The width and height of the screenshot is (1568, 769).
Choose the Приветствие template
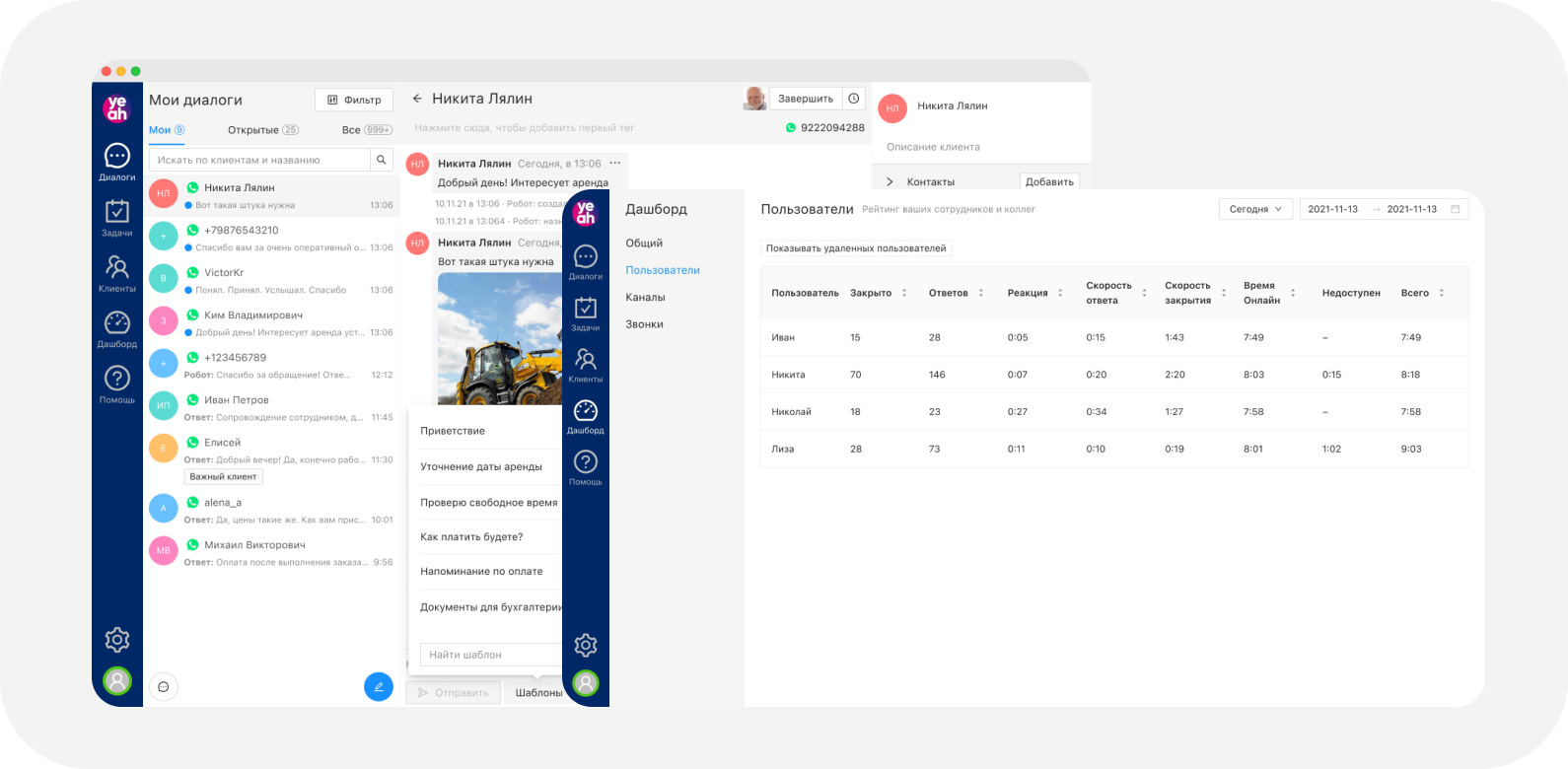[453, 431]
